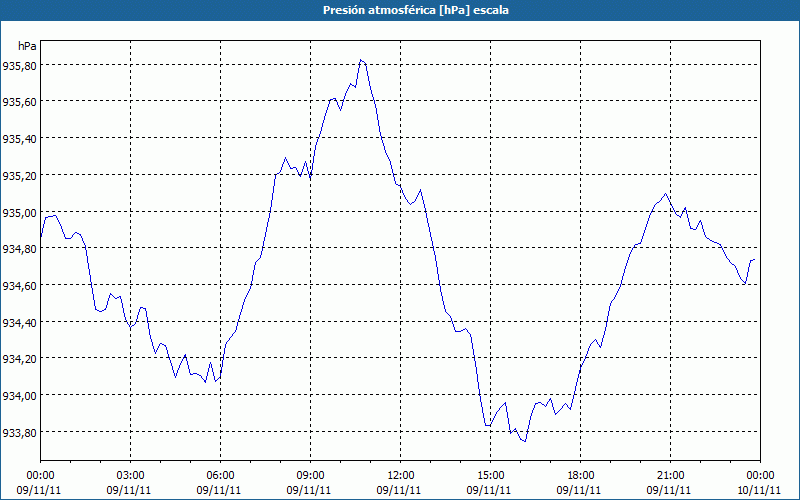Click the 933,80 y-axis label
Screen dimensions: 800x500
[20, 432]
